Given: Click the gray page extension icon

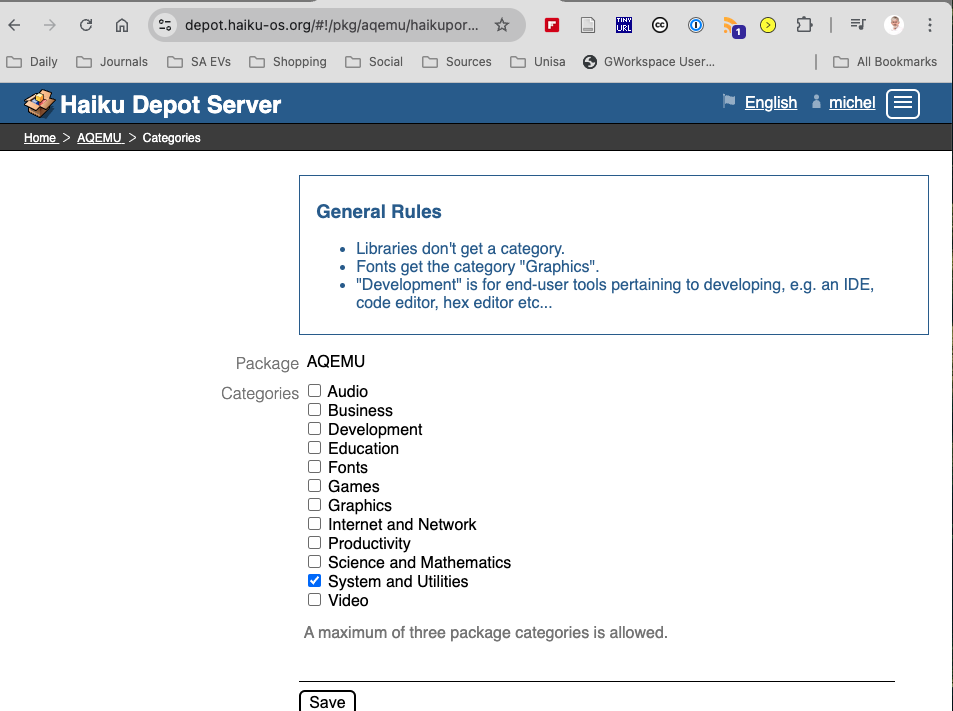Looking at the screenshot, I should (x=588, y=25).
